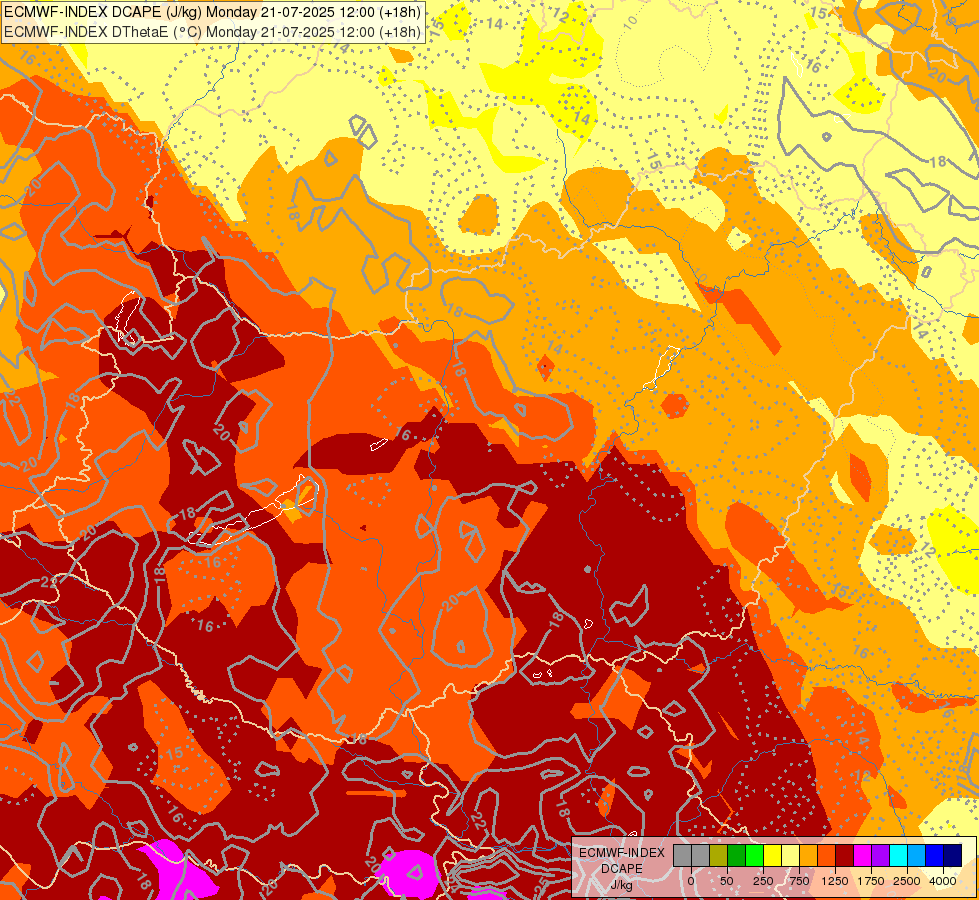
Task: Click the legend scale value 4000
Action: (x=943, y=881)
